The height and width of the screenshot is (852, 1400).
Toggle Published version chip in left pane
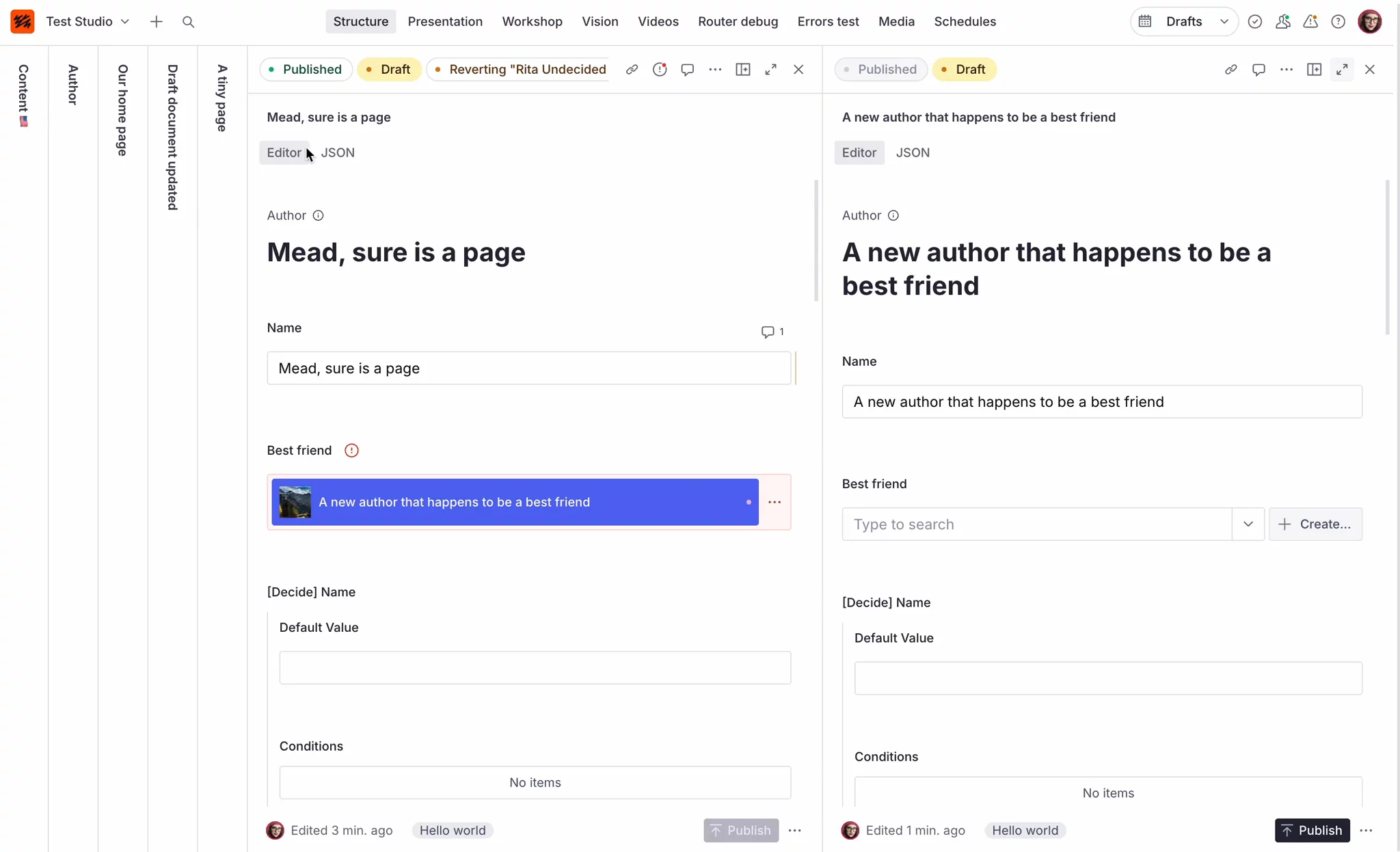(306, 69)
